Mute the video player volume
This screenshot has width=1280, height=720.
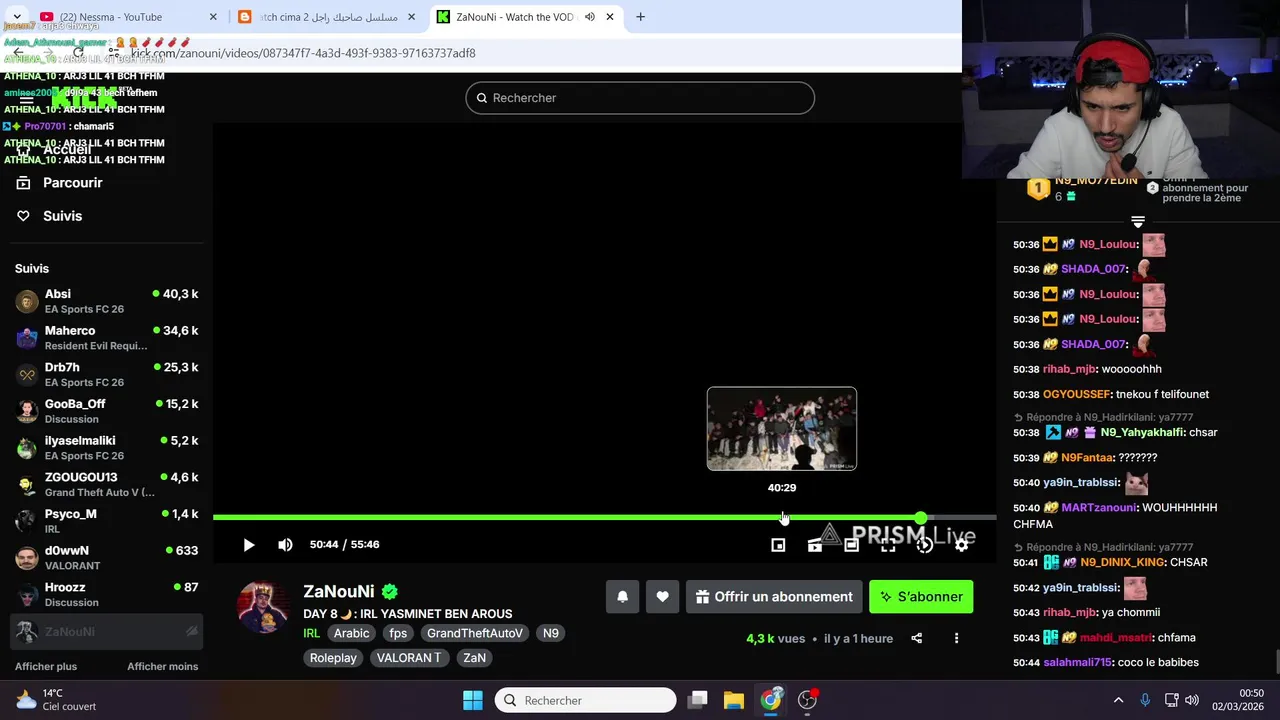point(285,545)
